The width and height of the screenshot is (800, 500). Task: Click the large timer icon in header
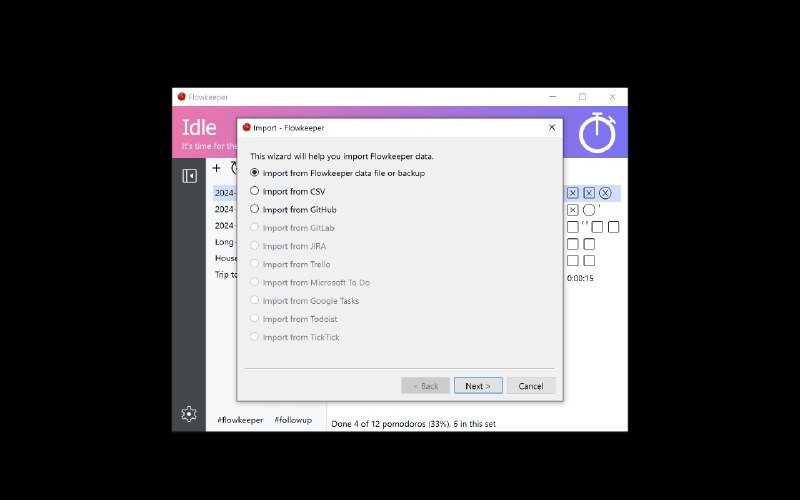pyautogui.click(x=597, y=132)
